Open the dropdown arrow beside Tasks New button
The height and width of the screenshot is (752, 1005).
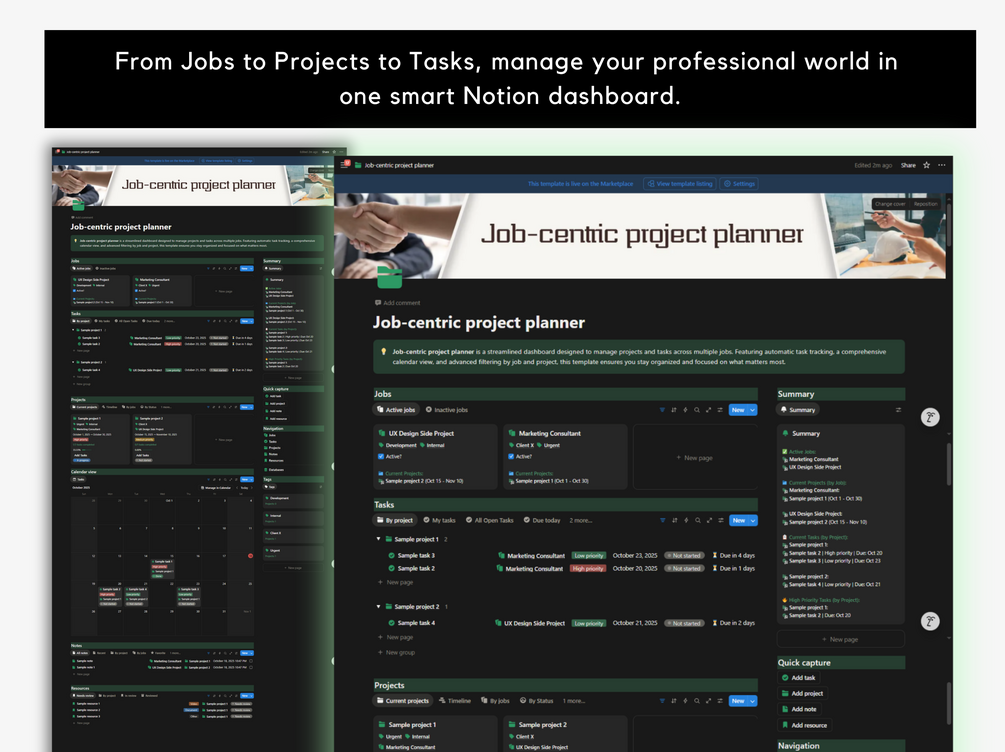click(753, 521)
